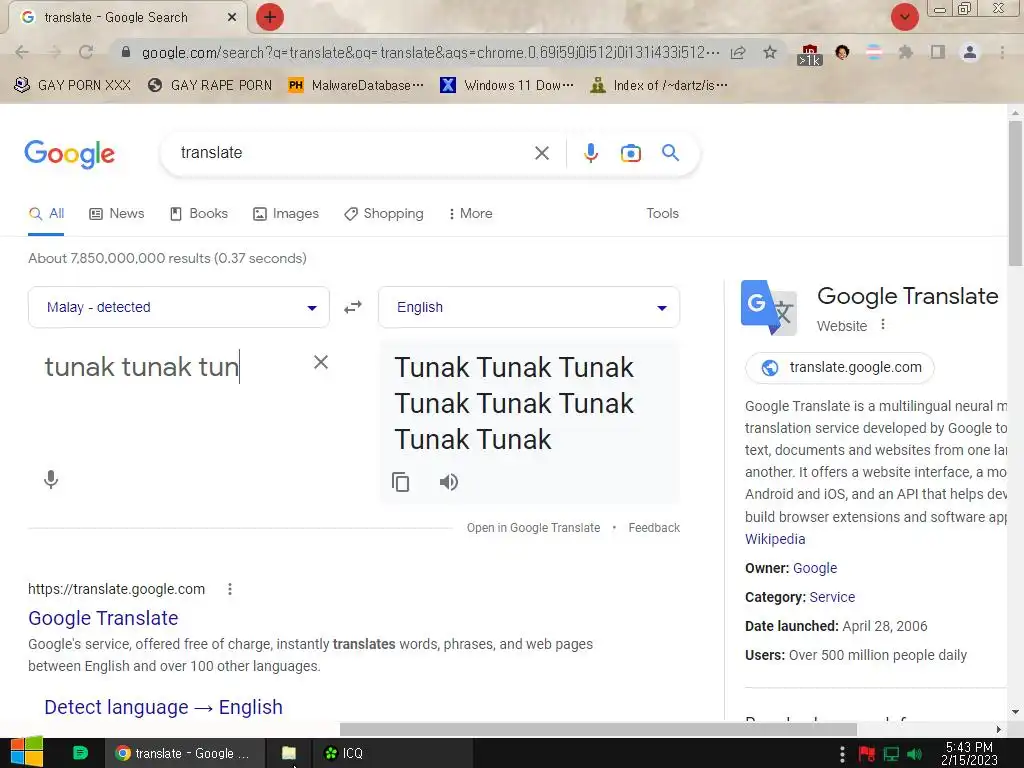Open the Wikipedia link
The image size is (1024, 768).
point(775,539)
